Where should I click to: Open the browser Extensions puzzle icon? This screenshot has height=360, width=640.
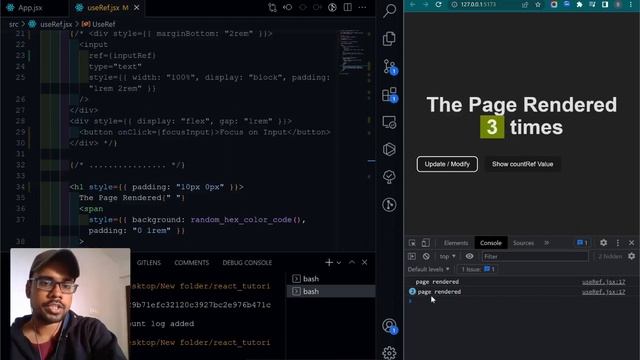(579, 4)
